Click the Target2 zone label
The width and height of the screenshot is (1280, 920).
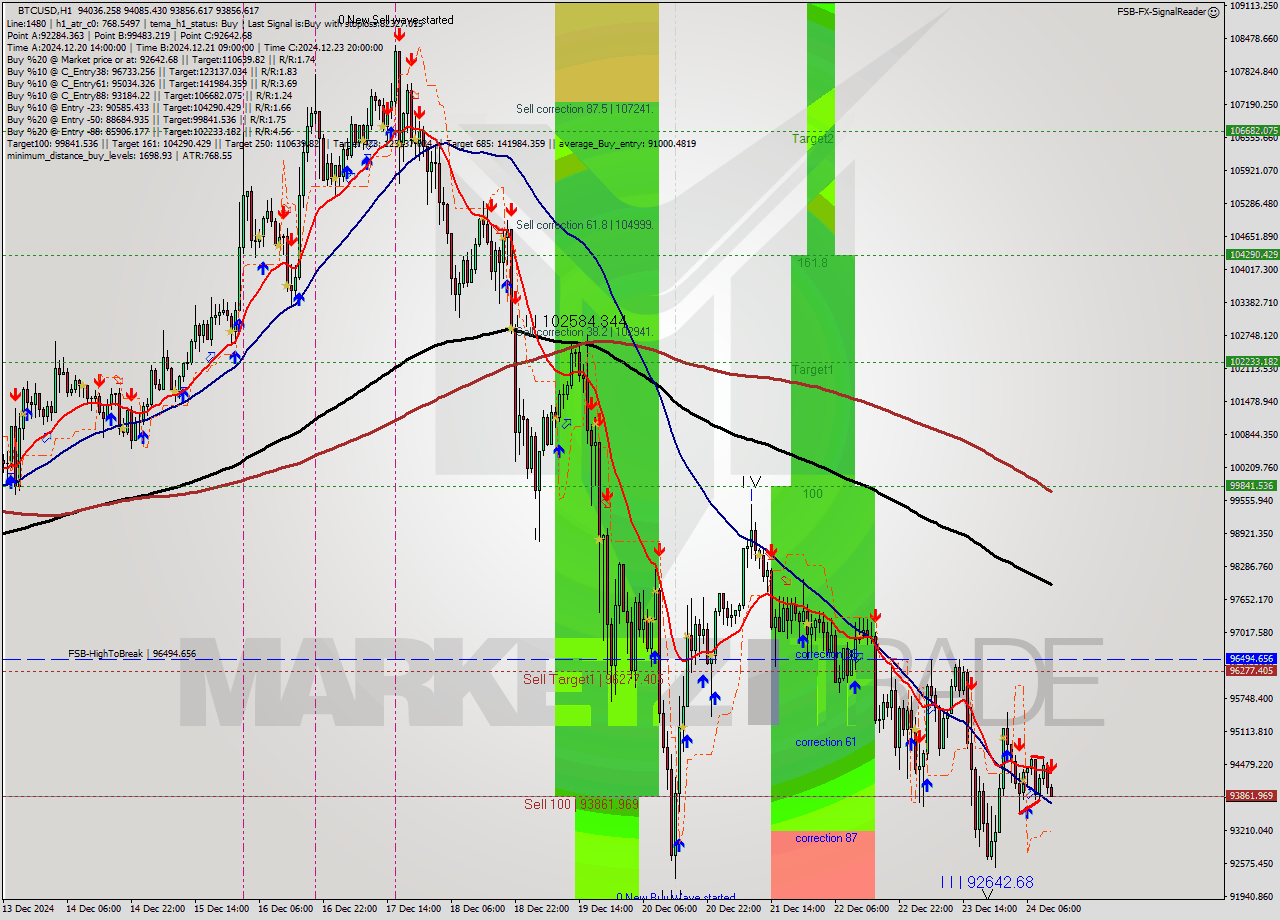[812, 138]
